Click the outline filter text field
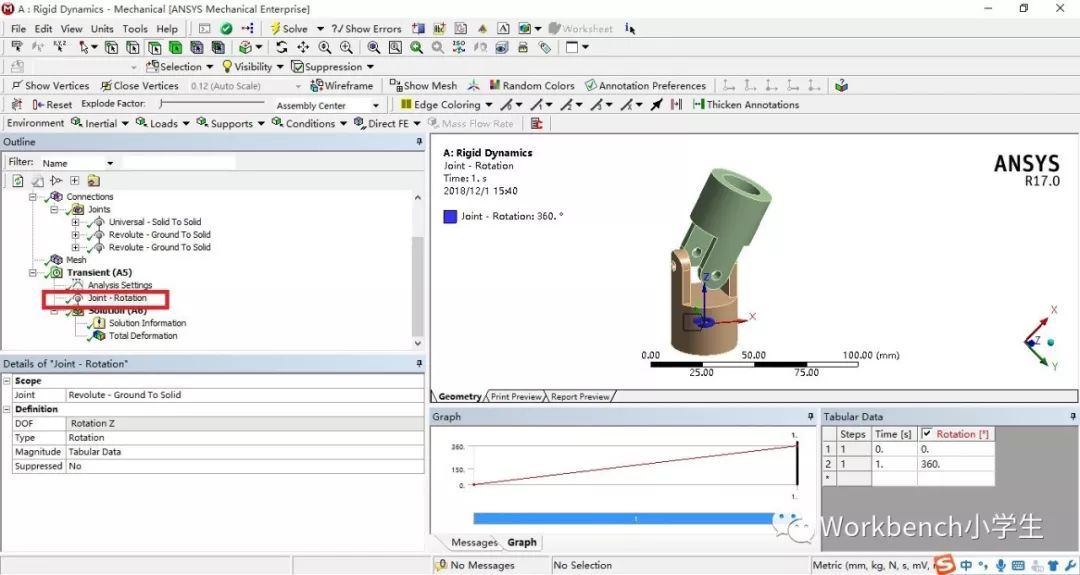The image size is (1080, 575). pyautogui.click(x=179, y=163)
